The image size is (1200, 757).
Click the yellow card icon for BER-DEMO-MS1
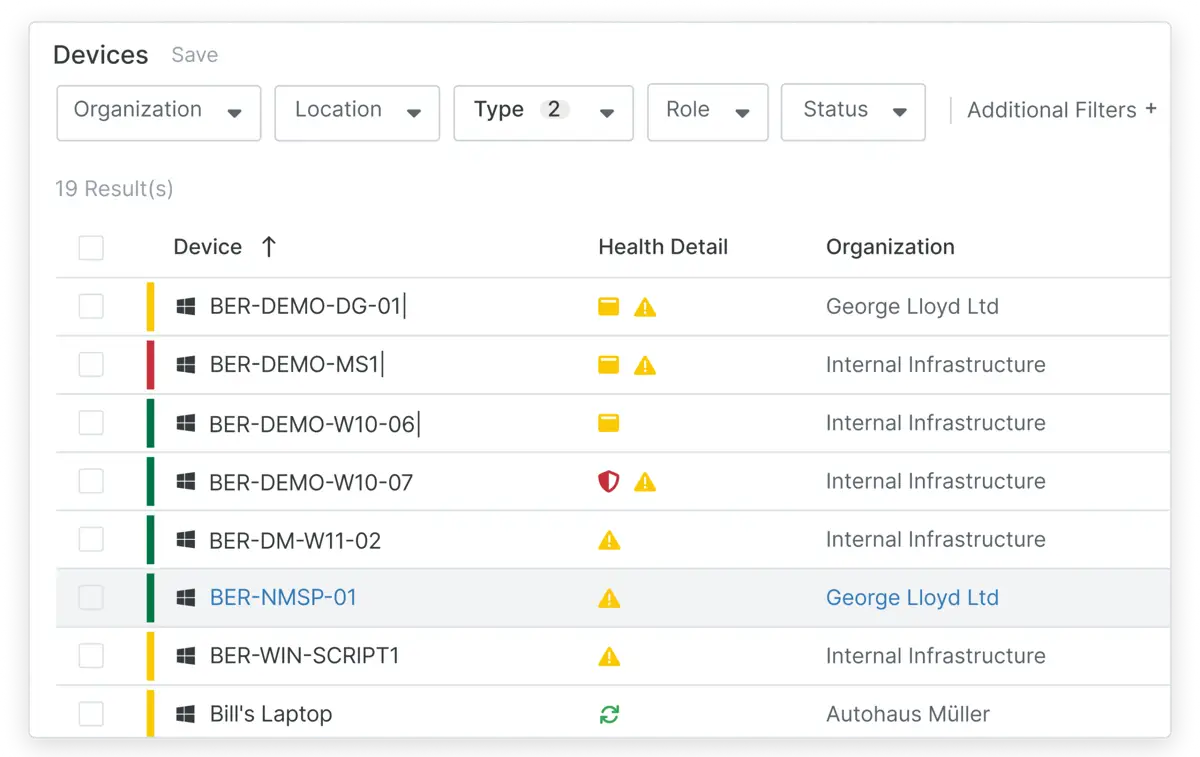coord(608,365)
